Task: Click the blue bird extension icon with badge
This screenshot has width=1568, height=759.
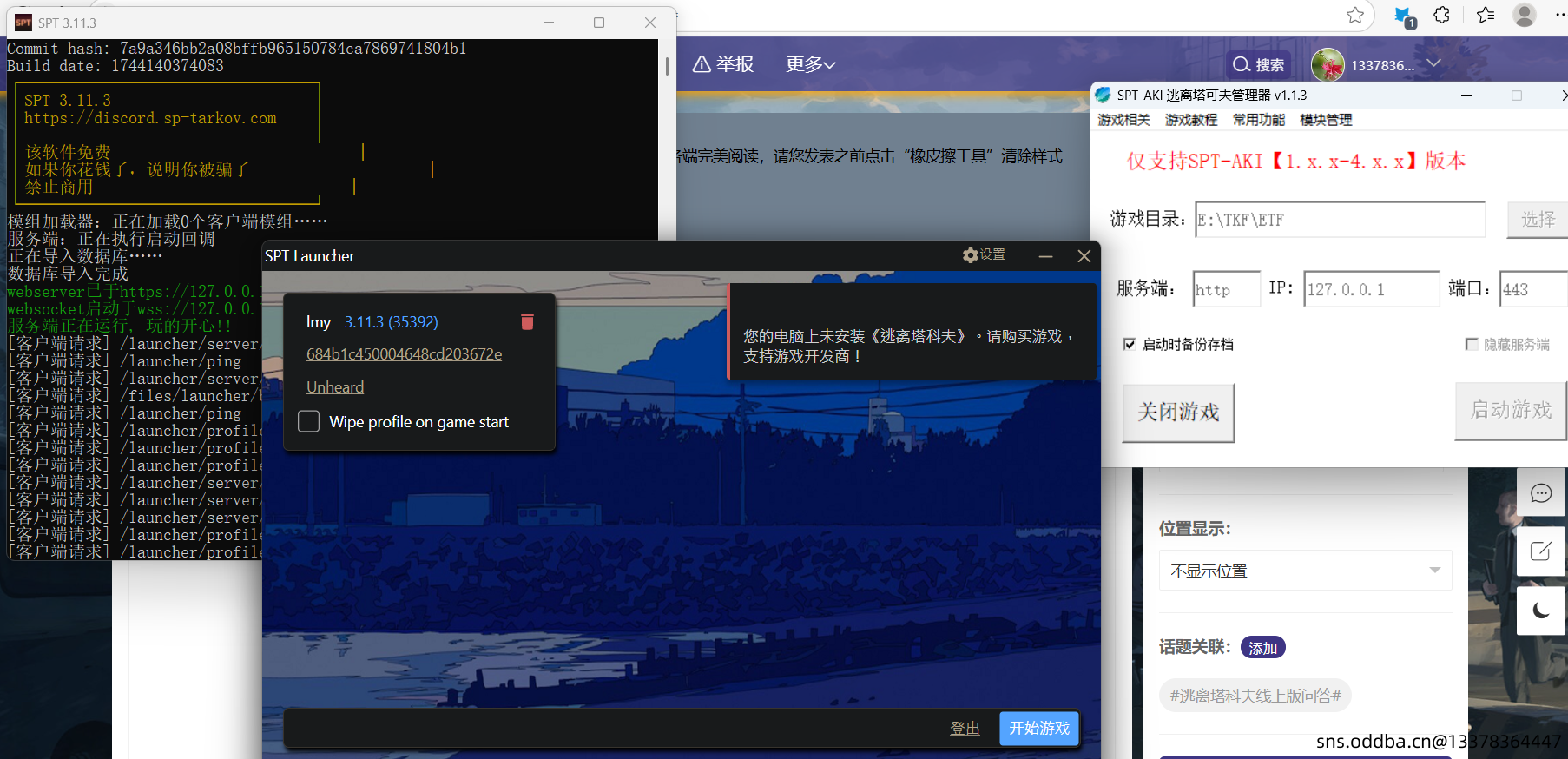Action: [x=1403, y=16]
